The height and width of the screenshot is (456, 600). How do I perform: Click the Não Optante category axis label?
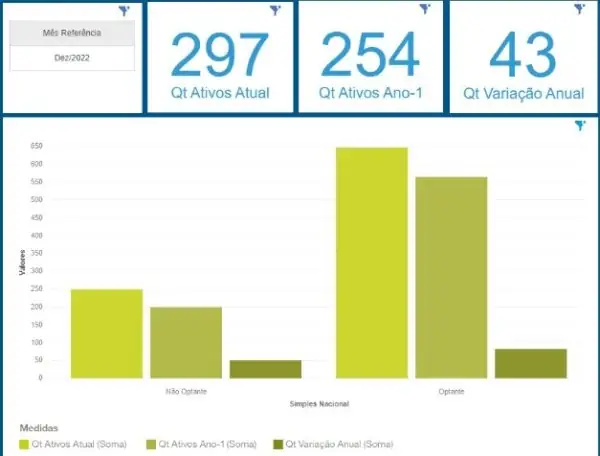(186, 391)
